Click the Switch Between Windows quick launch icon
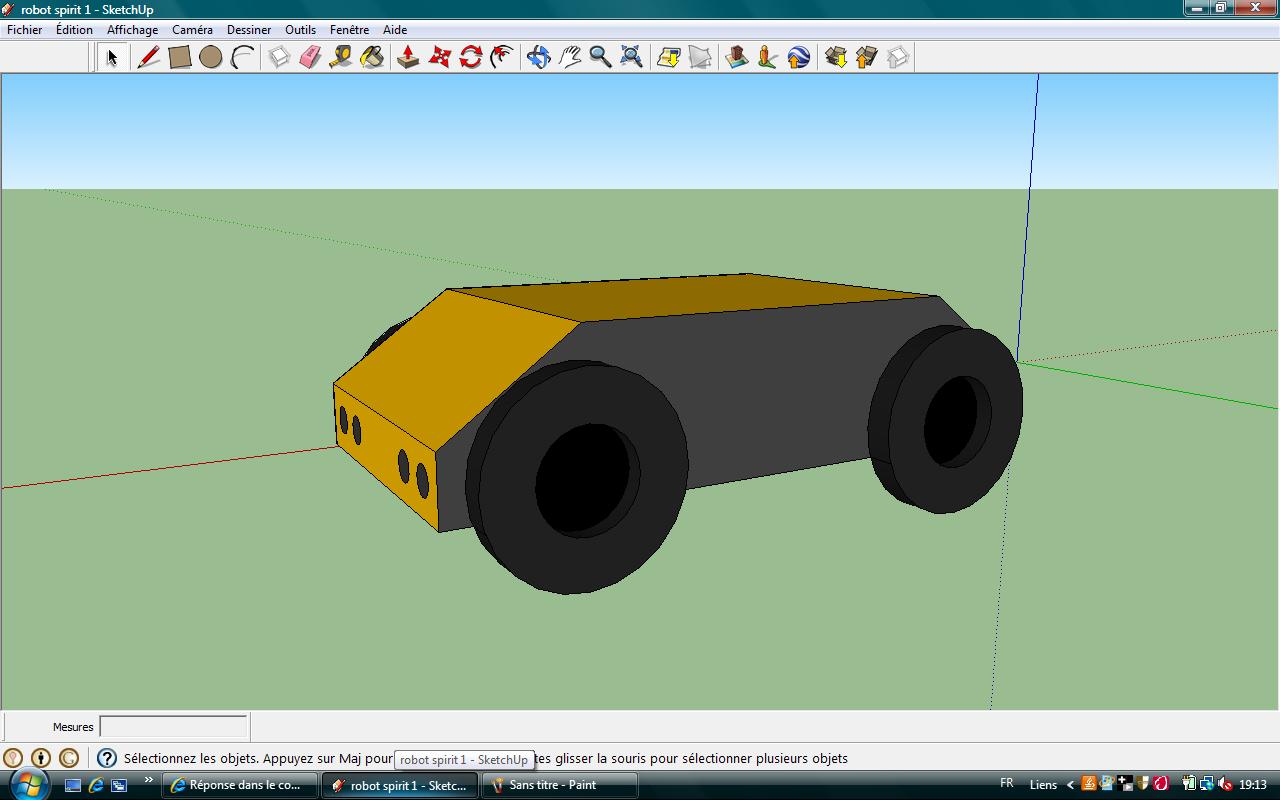The image size is (1280, 800). coord(119,785)
